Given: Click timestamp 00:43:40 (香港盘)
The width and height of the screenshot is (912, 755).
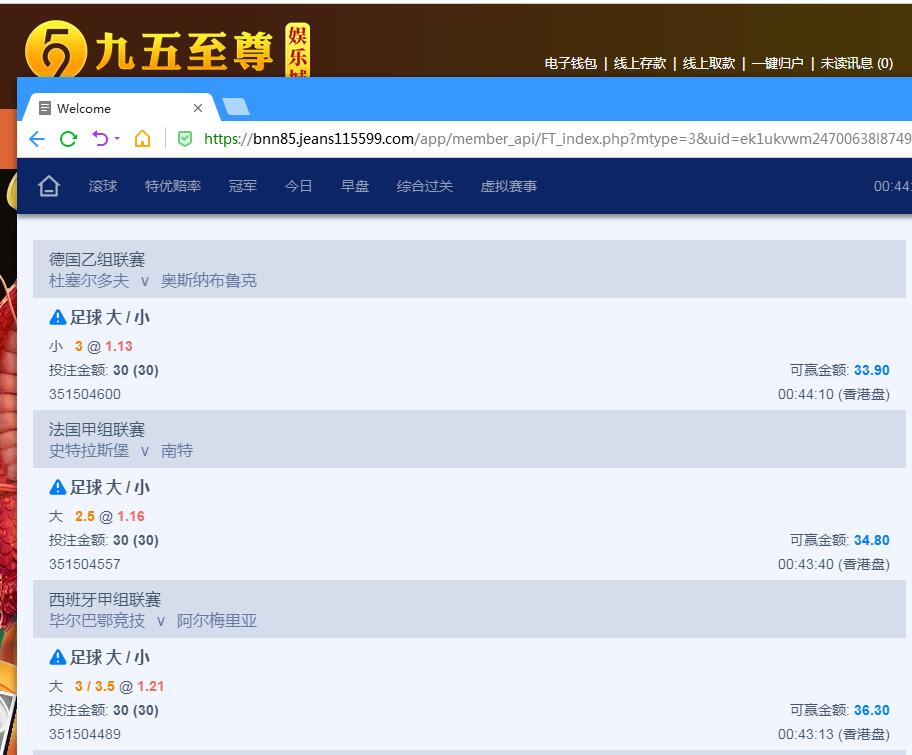Looking at the screenshot, I should click(x=834, y=564).
